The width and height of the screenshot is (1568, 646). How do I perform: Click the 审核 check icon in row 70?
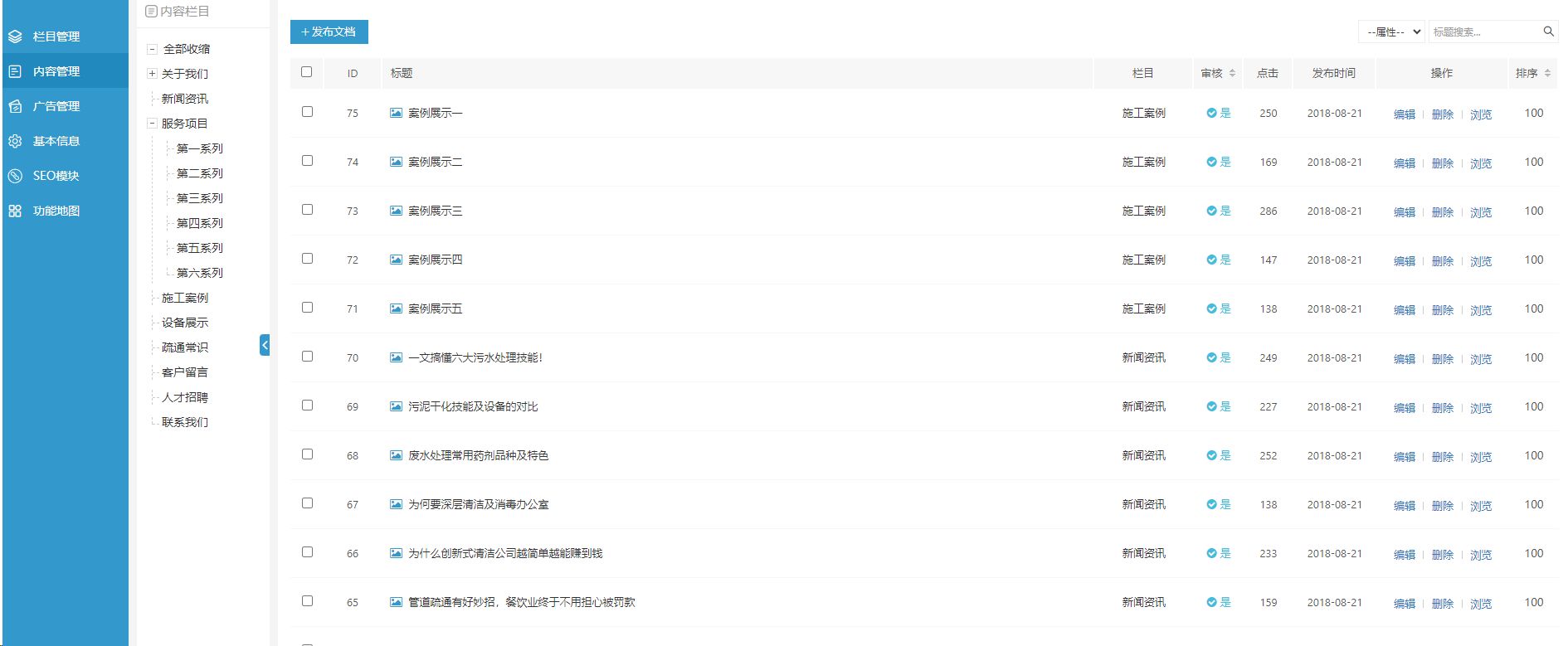[x=1211, y=357]
